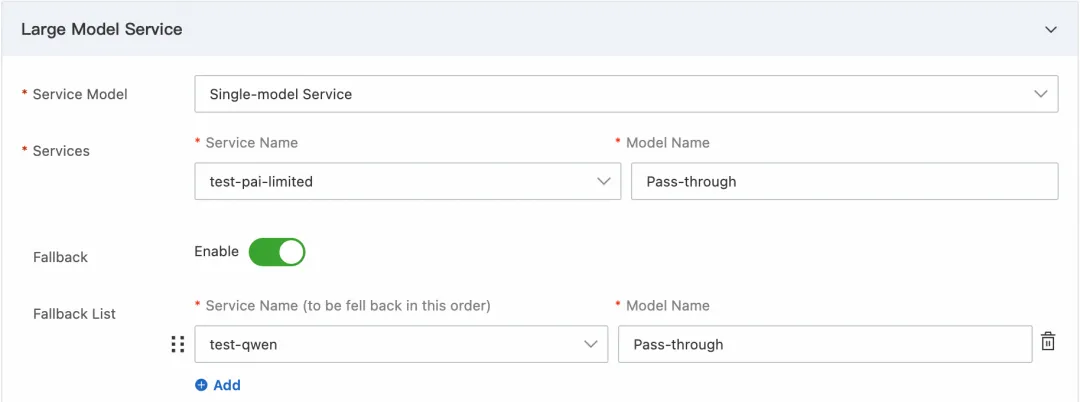Viewport: 1080px width, 402px height.
Task: Disable the Fallback Enable toggle
Action: [277, 252]
